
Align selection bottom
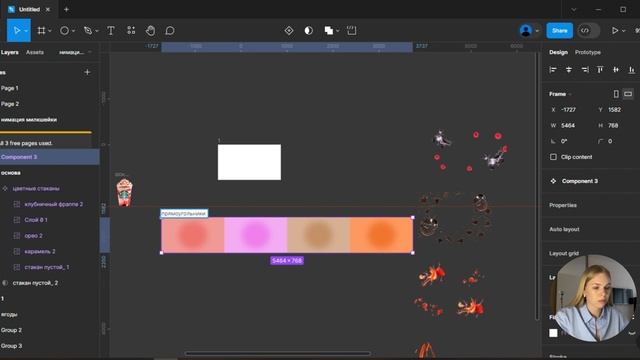click(x=631, y=70)
